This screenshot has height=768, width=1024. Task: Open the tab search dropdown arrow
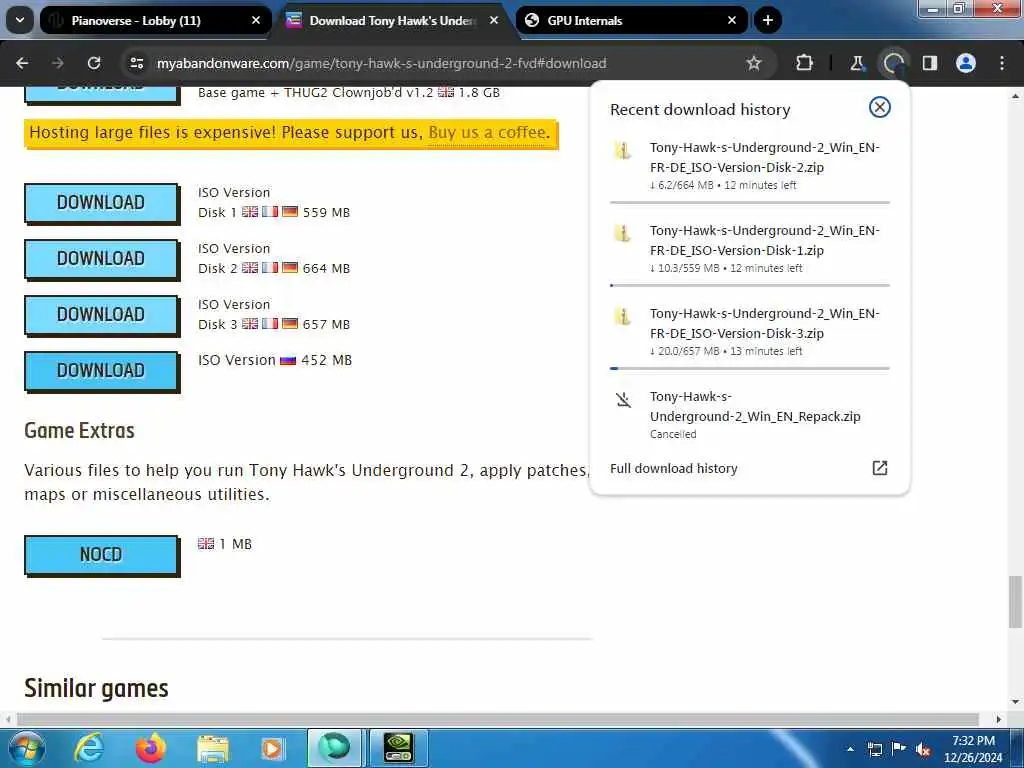coord(20,20)
